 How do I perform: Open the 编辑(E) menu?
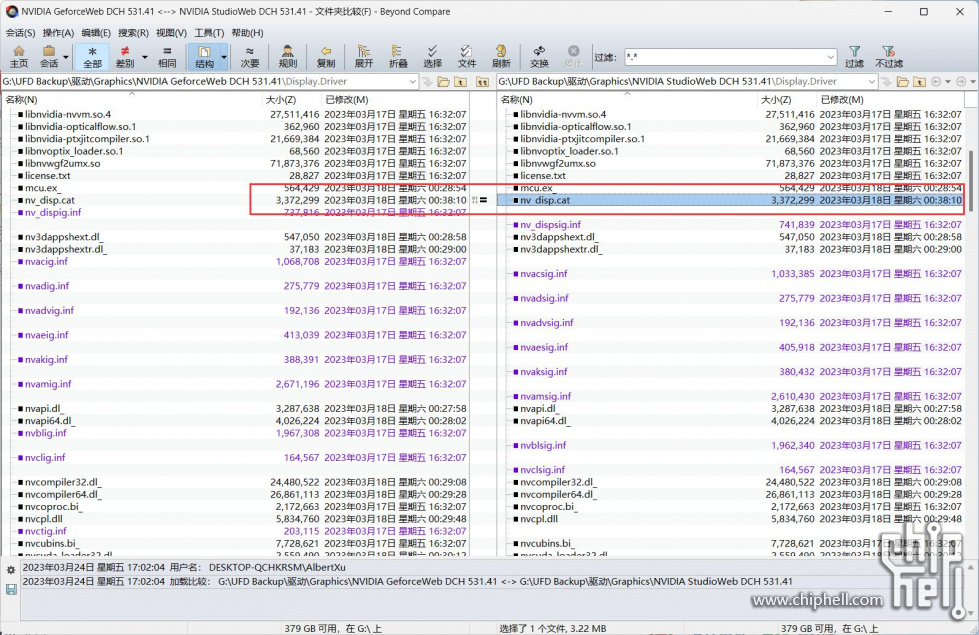(96, 33)
